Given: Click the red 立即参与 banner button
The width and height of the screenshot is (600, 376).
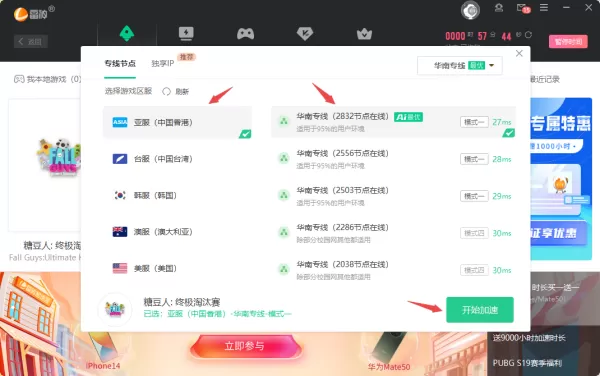Looking at the screenshot, I should click(x=246, y=346).
